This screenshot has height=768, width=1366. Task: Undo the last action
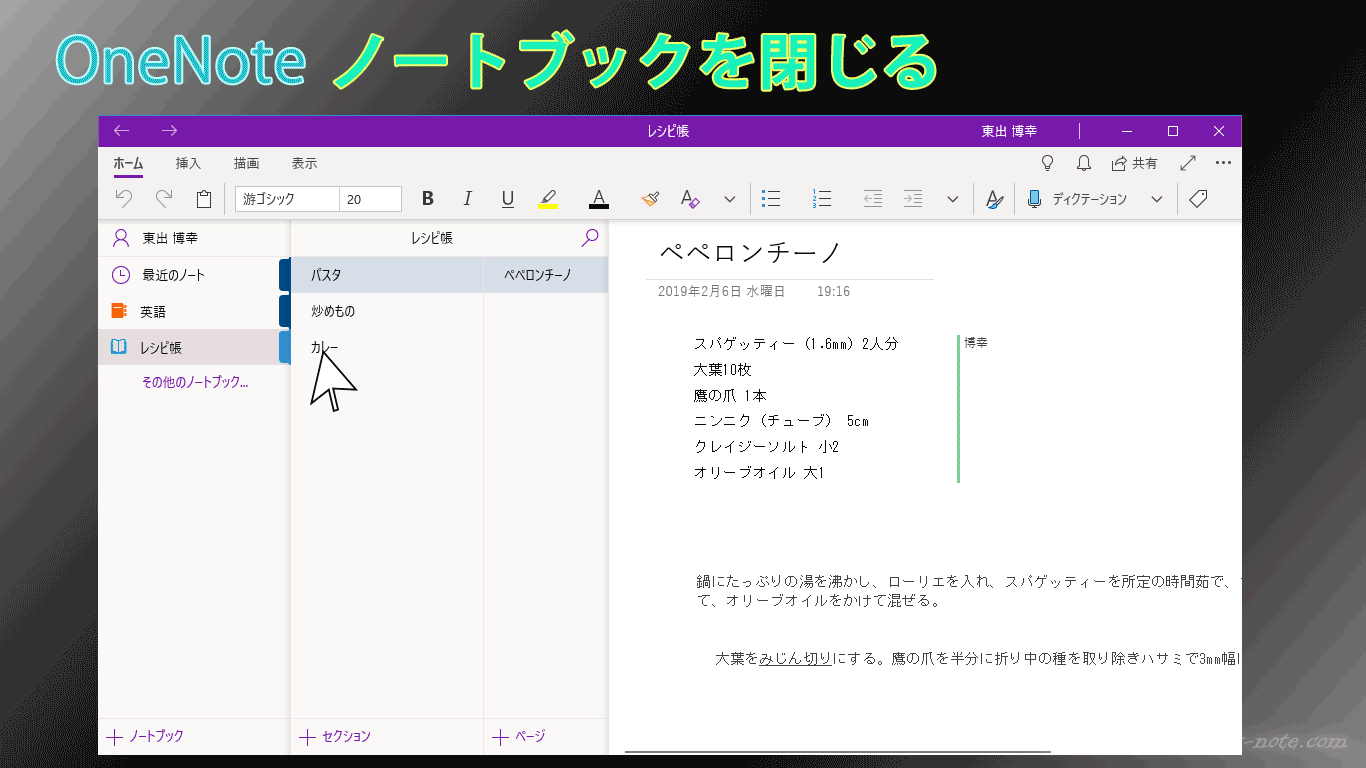point(124,199)
